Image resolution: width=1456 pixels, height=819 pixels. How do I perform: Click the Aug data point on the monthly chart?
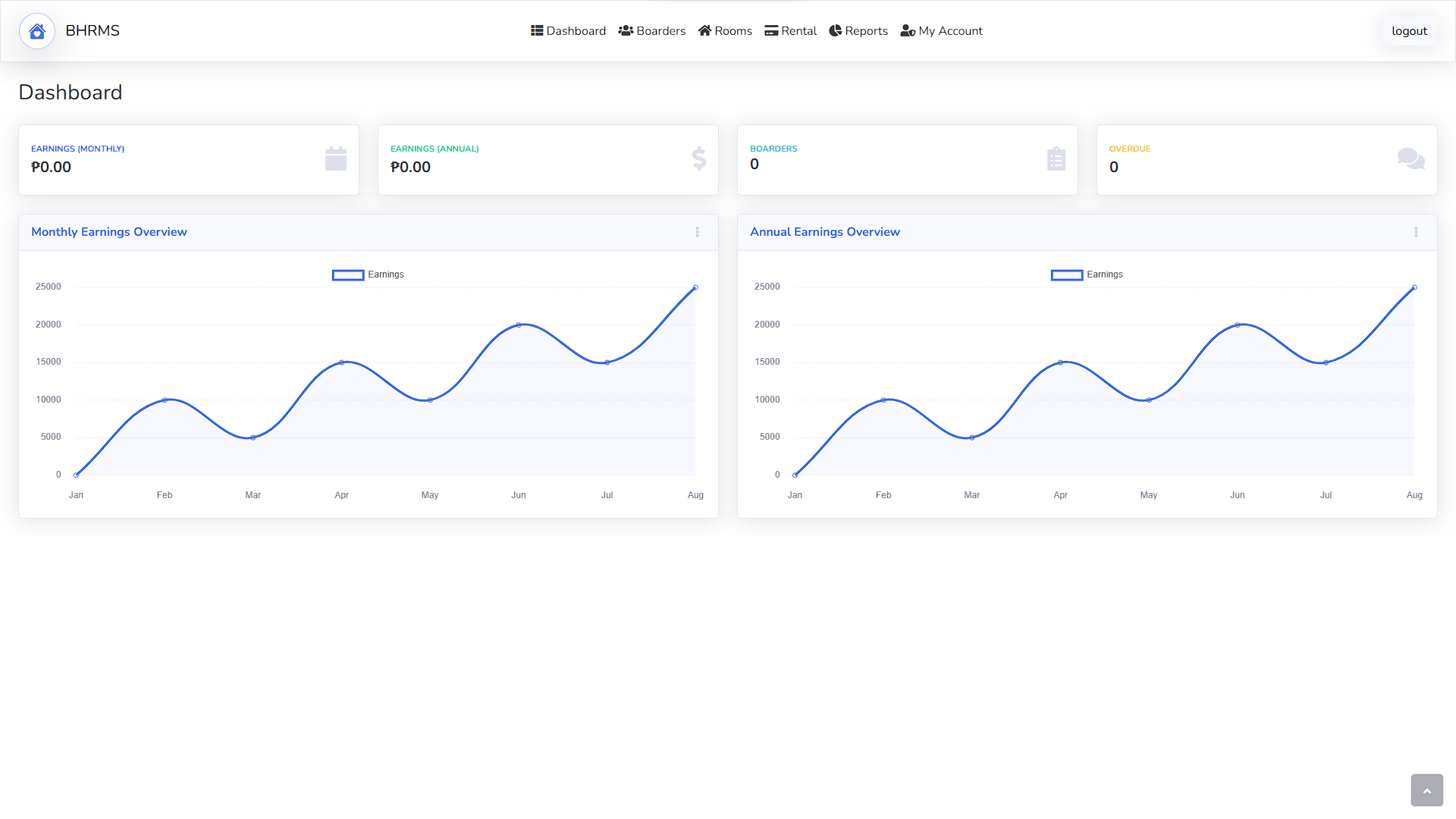click(695, 288)
